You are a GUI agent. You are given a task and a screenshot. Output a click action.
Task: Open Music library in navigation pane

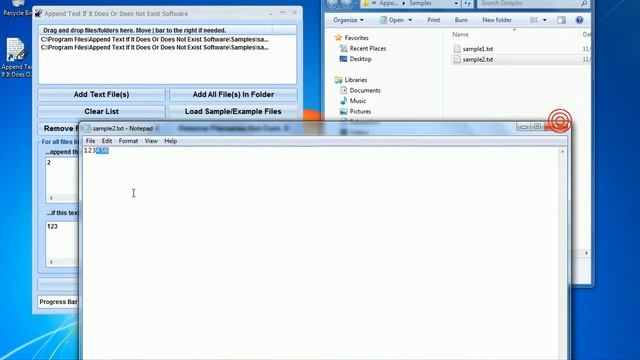click(358, 101)
